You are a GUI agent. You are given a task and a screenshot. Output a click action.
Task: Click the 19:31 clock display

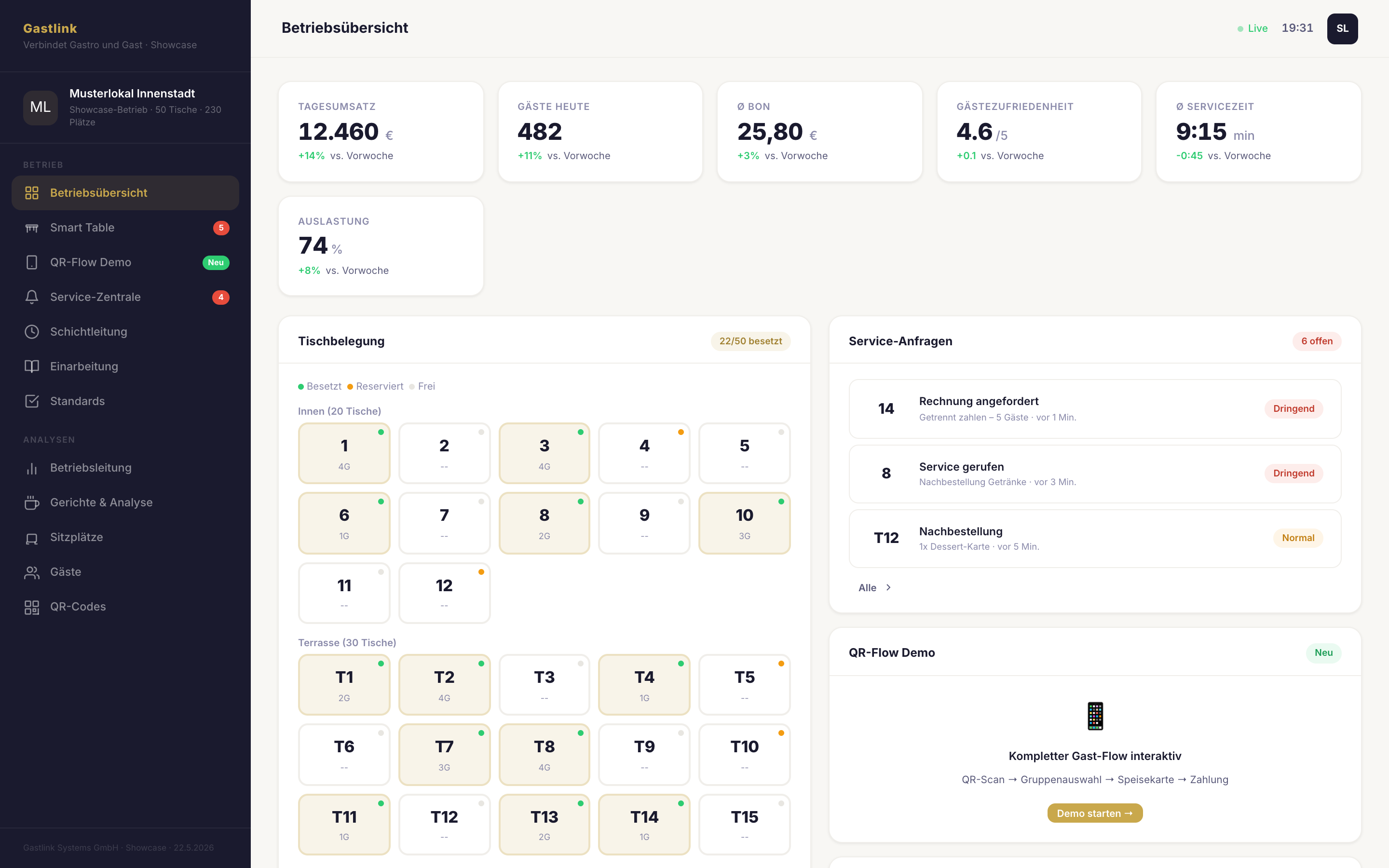tap(1297, 28)
